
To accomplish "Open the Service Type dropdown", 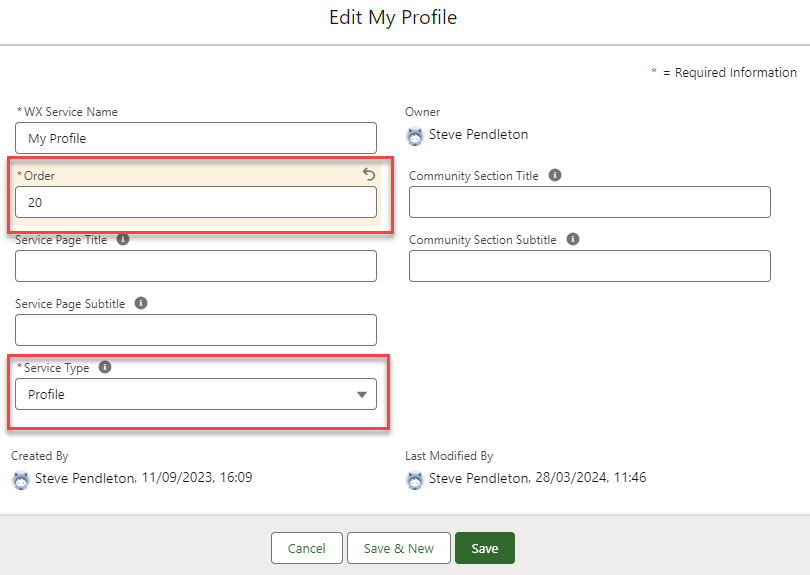I will [196, 394].
